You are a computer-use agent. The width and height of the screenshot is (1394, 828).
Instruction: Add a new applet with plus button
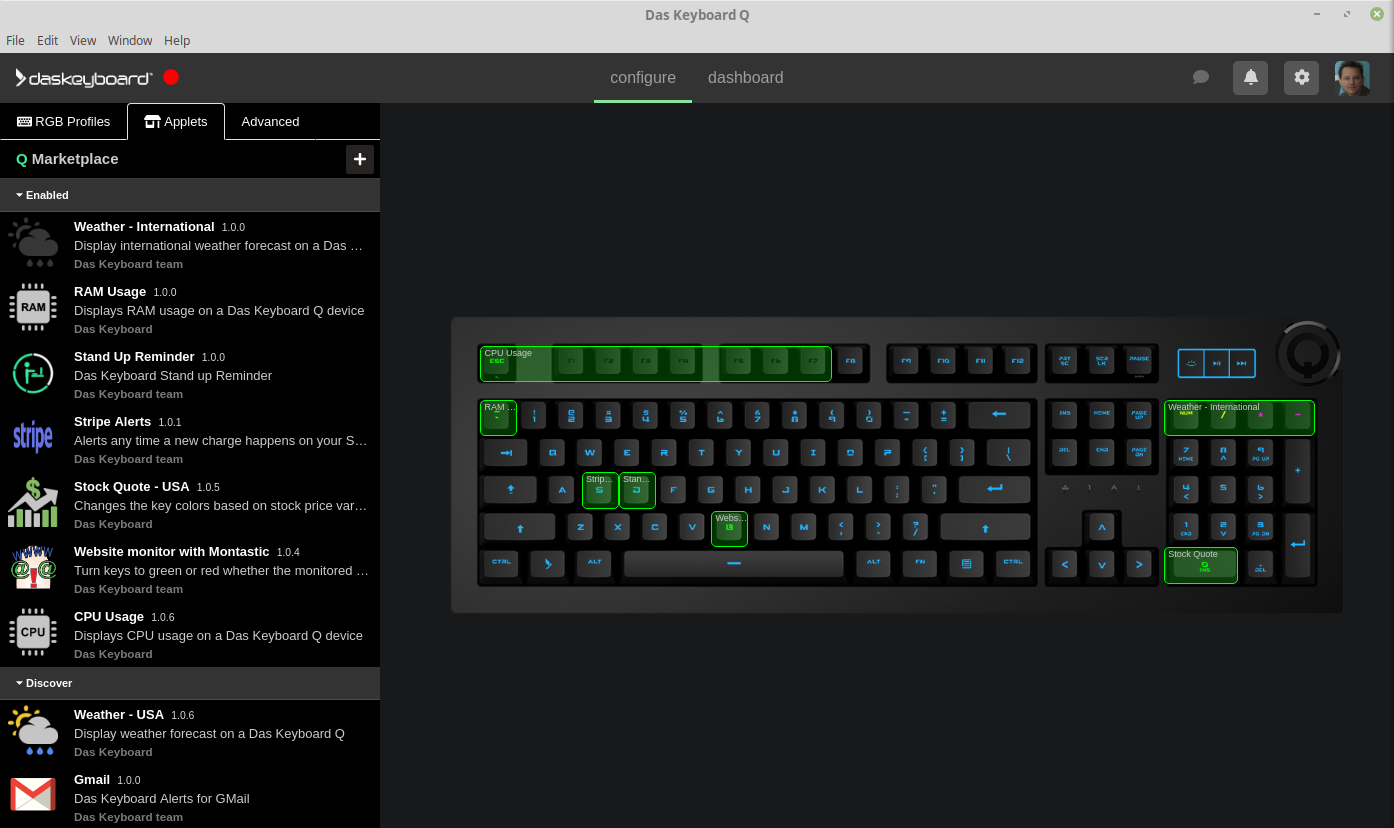[x=359, y=159]
